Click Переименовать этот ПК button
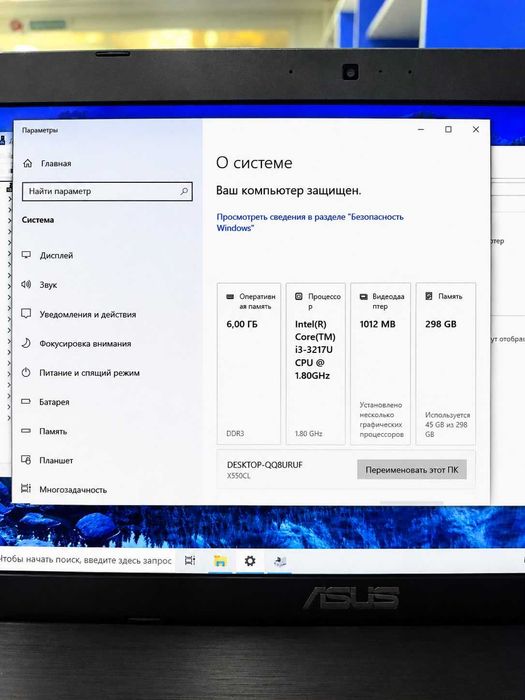The width and height of the screenshot is (525, 700). coord(412,470)
